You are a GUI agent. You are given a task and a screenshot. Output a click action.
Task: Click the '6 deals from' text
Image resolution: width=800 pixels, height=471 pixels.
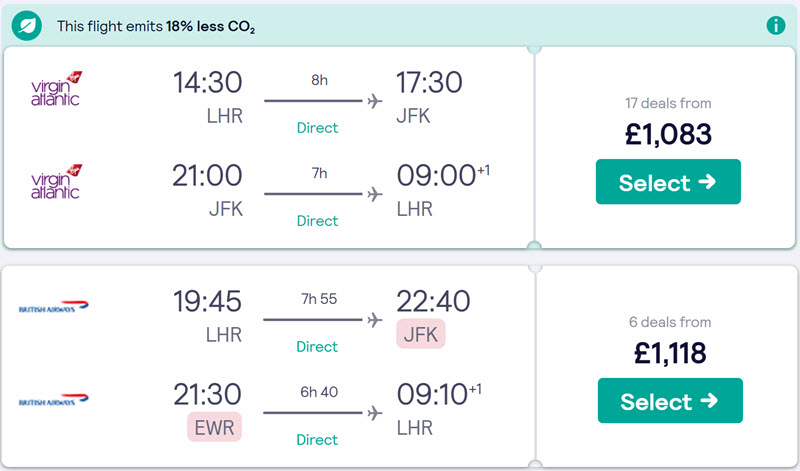(670, 322)
